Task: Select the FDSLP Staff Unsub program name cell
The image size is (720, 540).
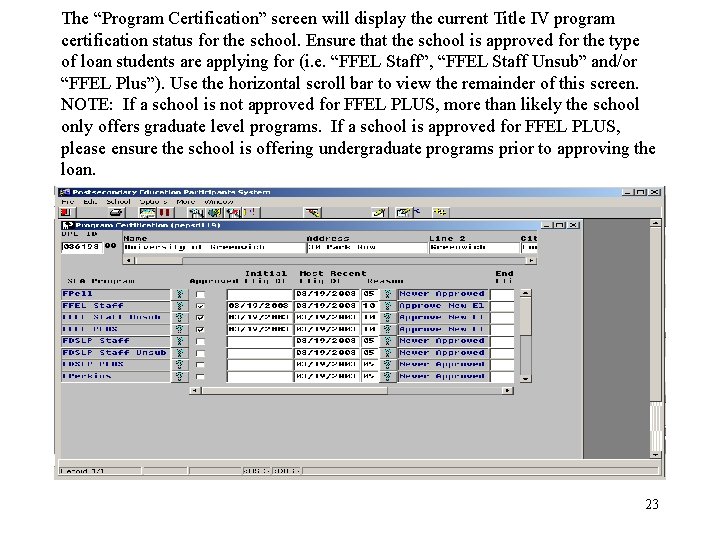Action: 116,353
